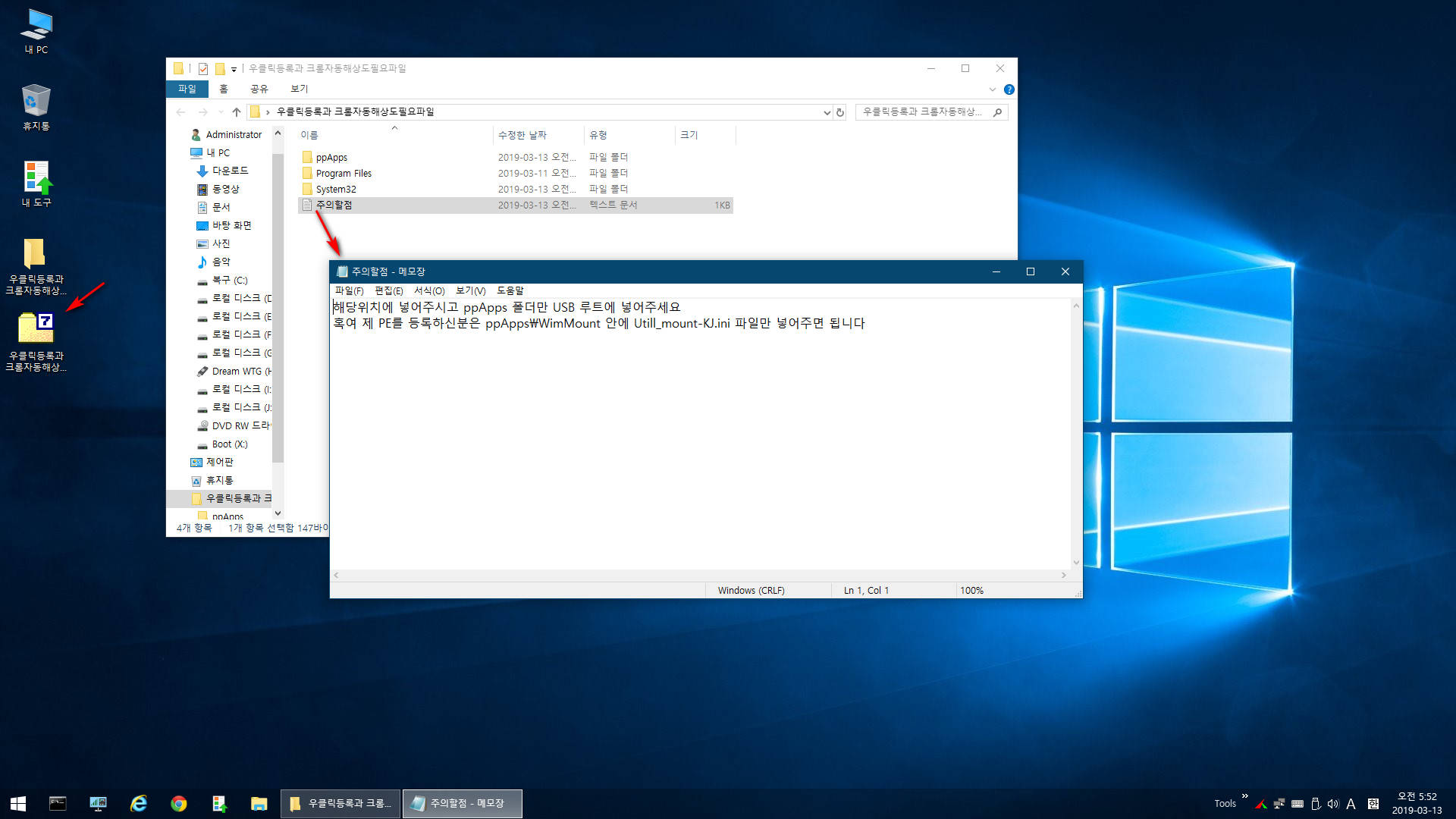Open Notepad 보기(V) menu
Viewport: 1456px width, 819px height.
coord(470,291)
